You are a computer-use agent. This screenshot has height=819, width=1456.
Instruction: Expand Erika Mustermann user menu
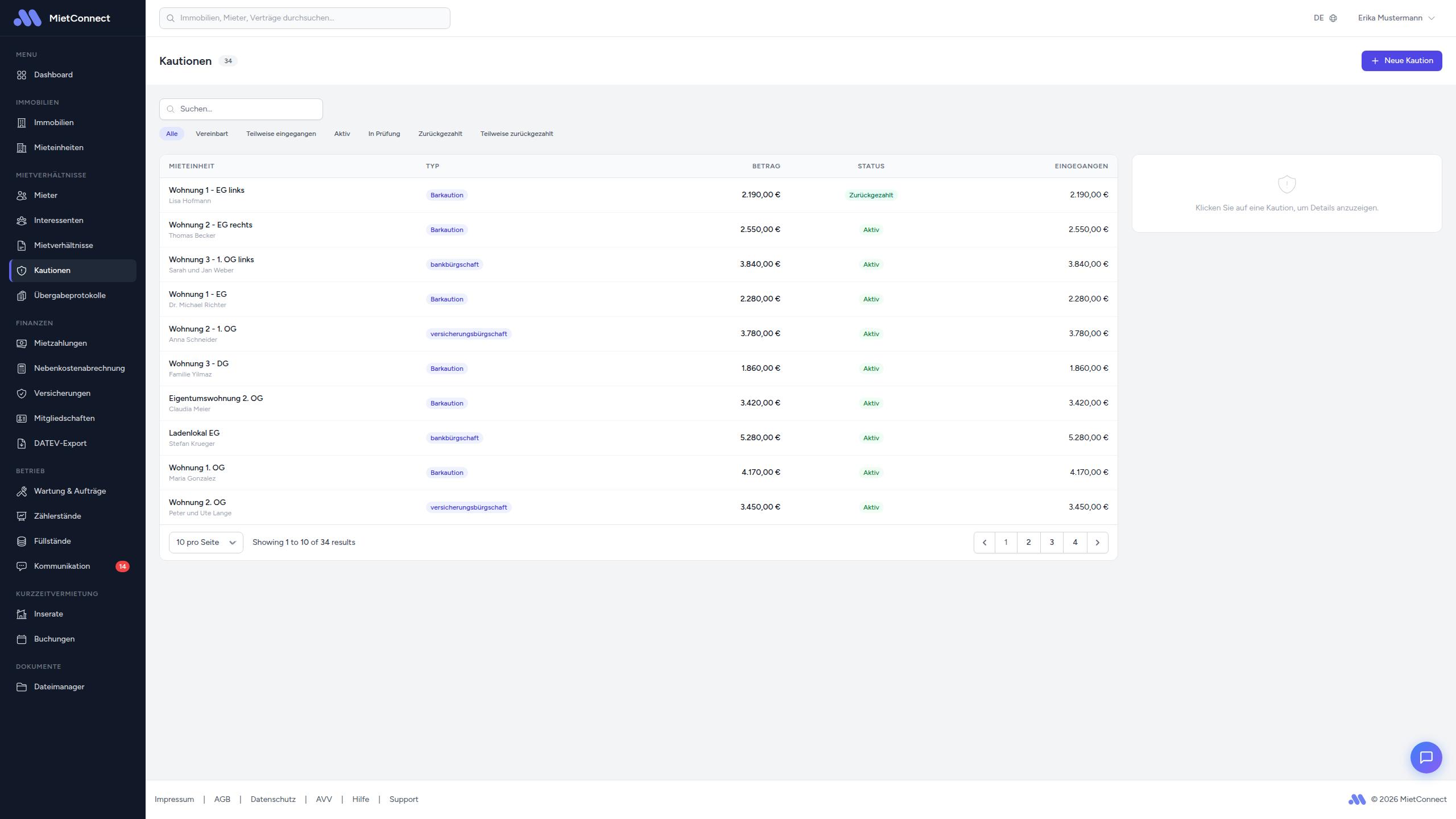[1396, 18]
